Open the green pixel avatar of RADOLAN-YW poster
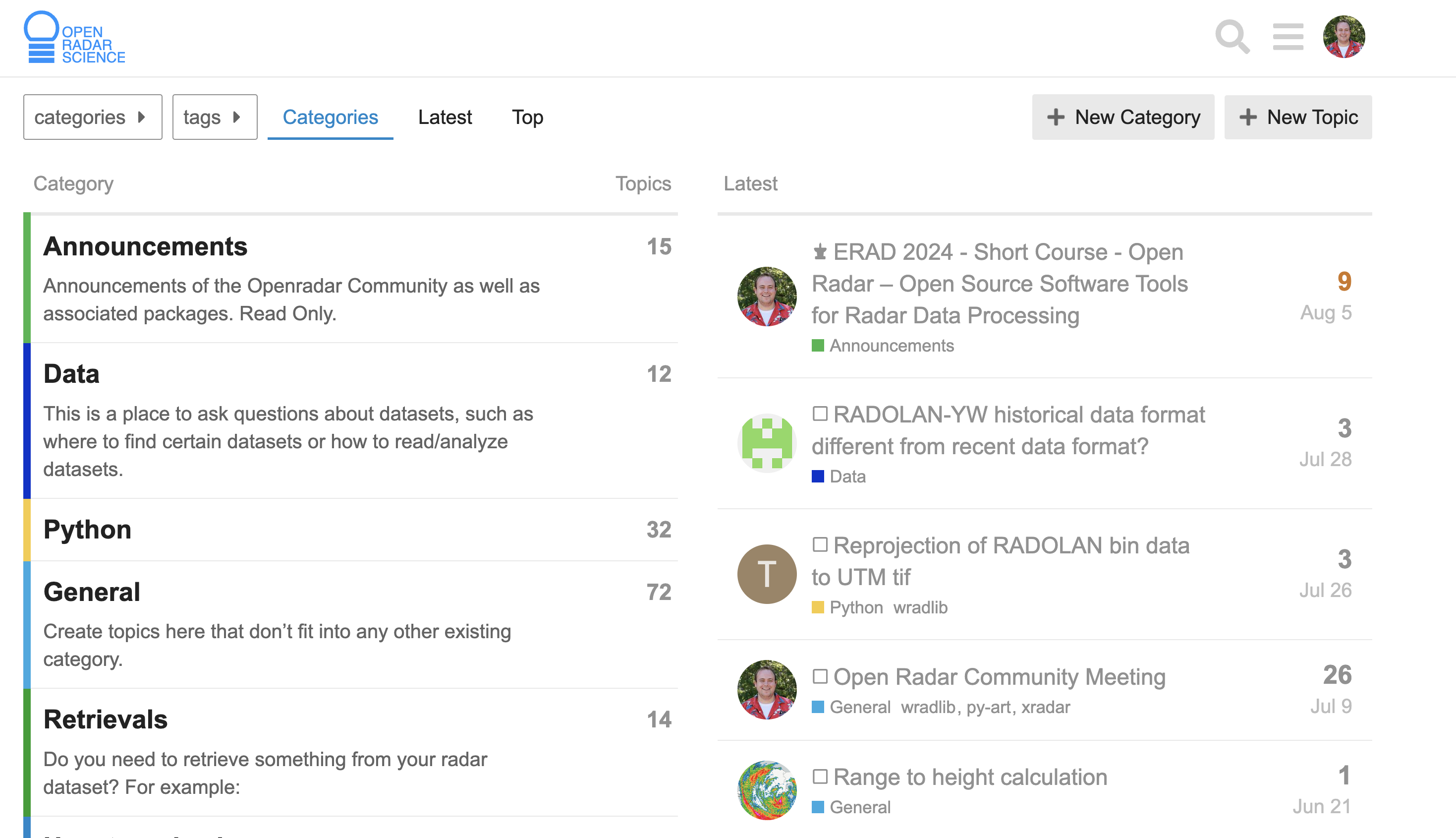The image size is (1456, 838). (767, 443)
